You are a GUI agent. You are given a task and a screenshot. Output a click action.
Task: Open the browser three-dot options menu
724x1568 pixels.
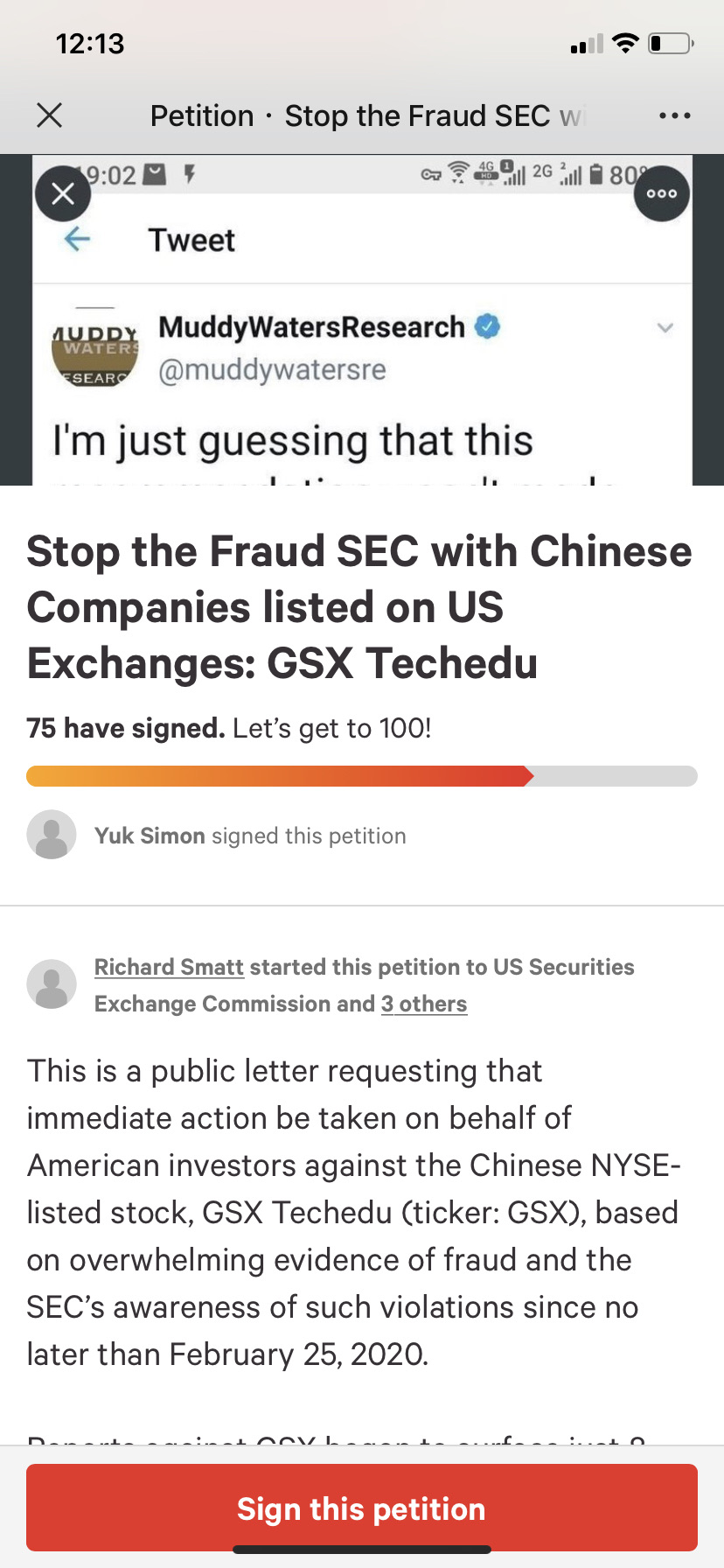(674, 115)
